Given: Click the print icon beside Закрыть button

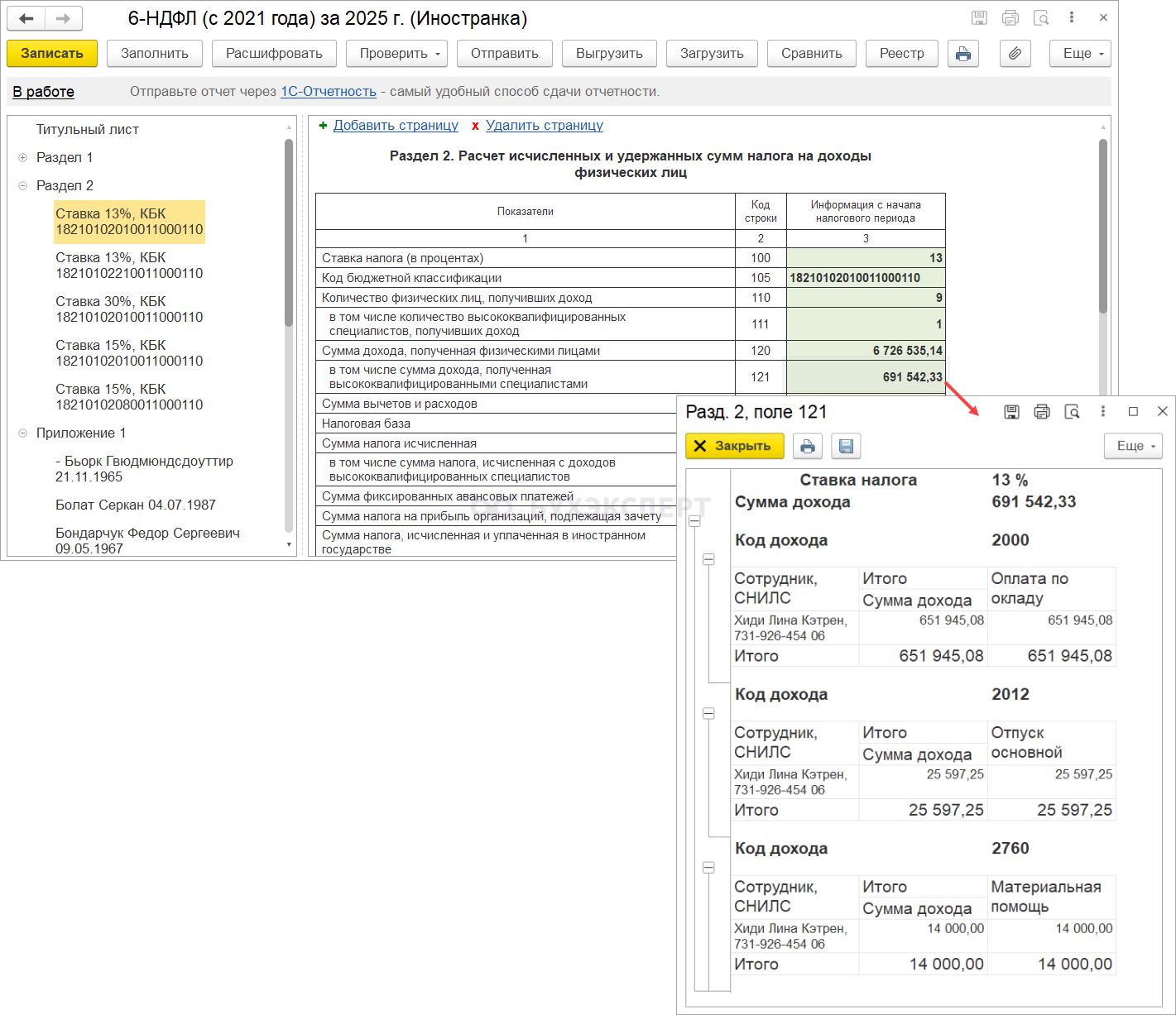Looking at the screenshot, I should coord(808,446).
